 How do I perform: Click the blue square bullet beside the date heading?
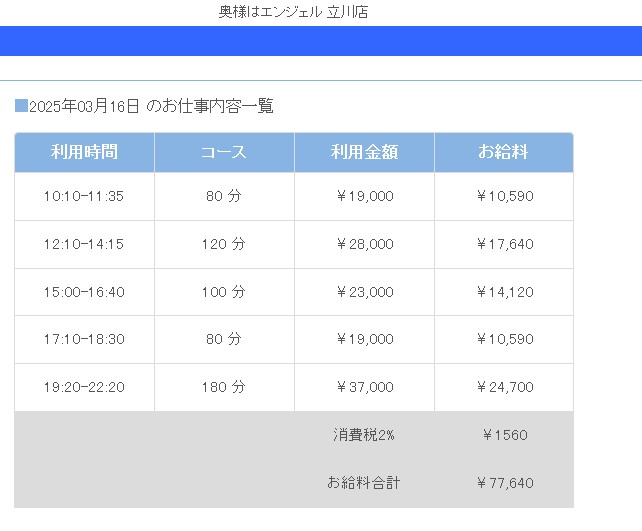pos(21,106)
